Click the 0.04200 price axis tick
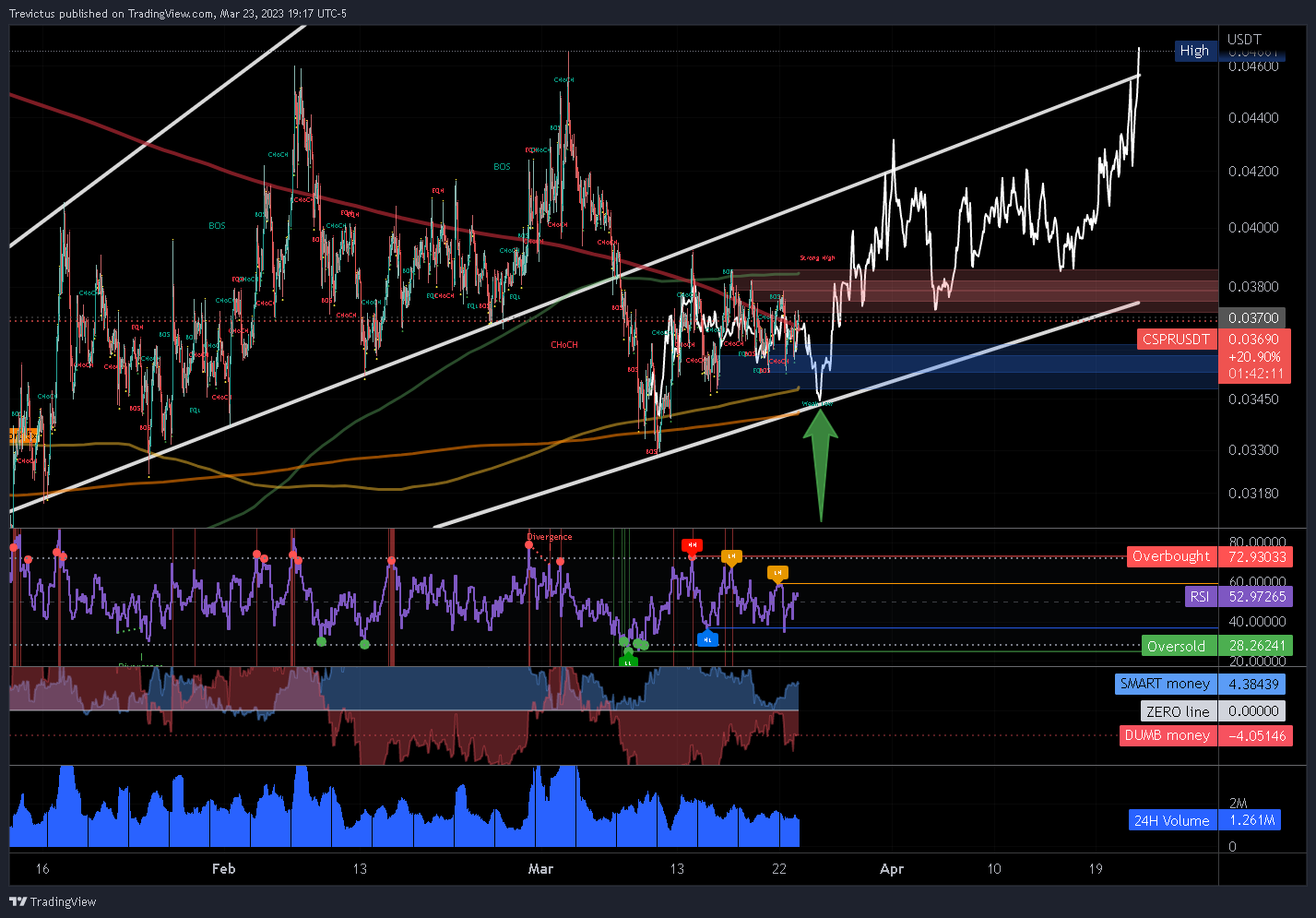Viewport: 1316px width, 918px height. [1254, 172]
